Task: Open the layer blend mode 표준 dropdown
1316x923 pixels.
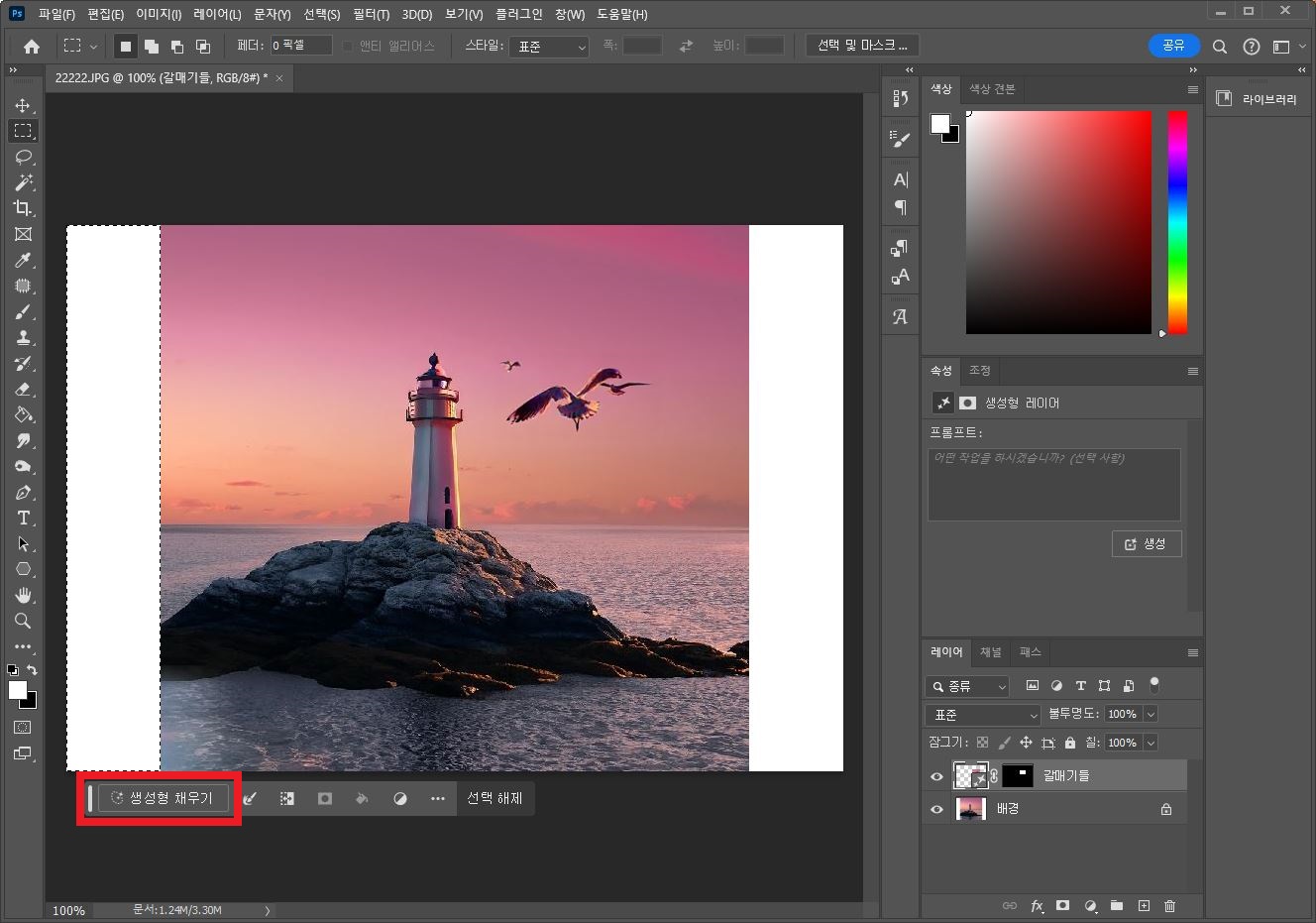Action: click(x=983, y=715)
